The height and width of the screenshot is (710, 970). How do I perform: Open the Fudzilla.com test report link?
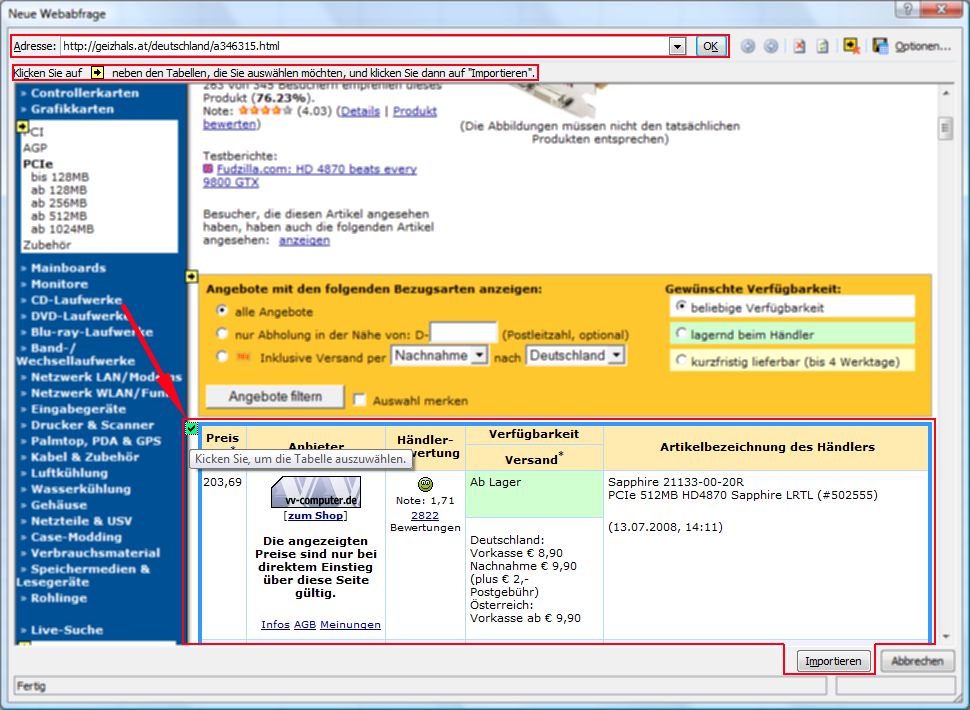pyautogui.click(x=310, y=175)
